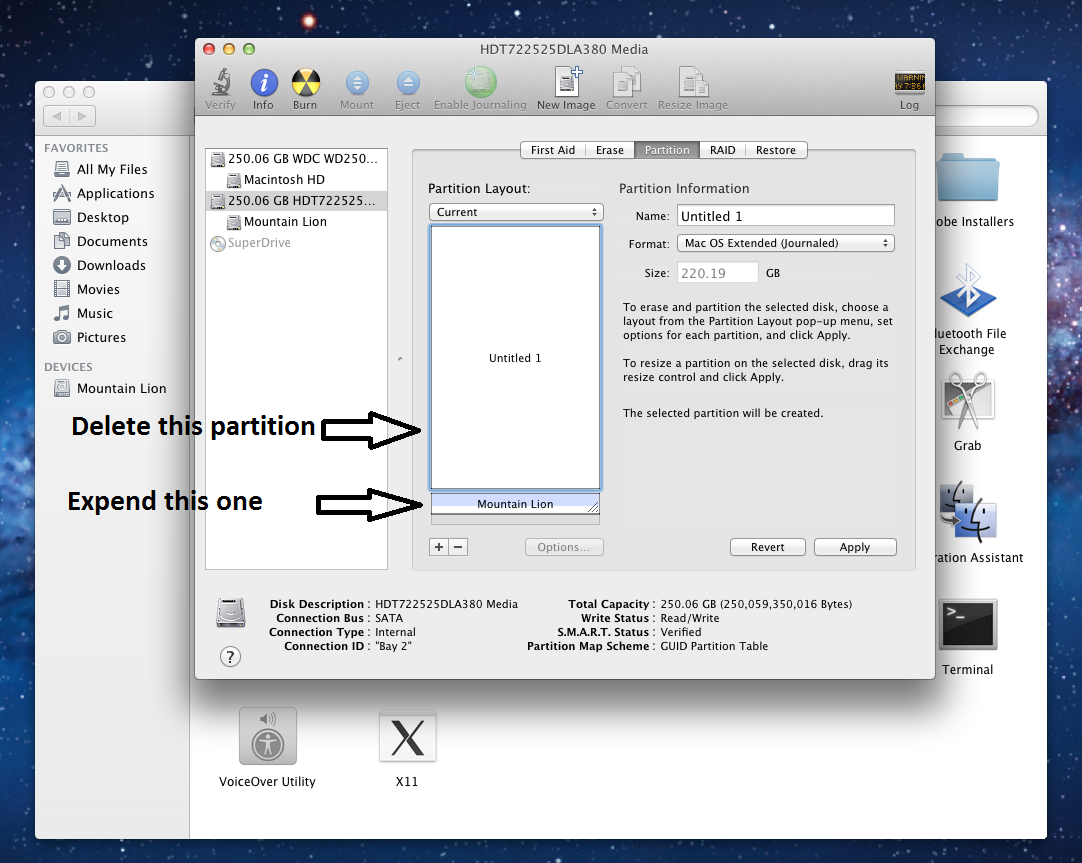Open help with question mark button
The height and width of the screenshot is (863, 1082).
[x=230, y=657]
